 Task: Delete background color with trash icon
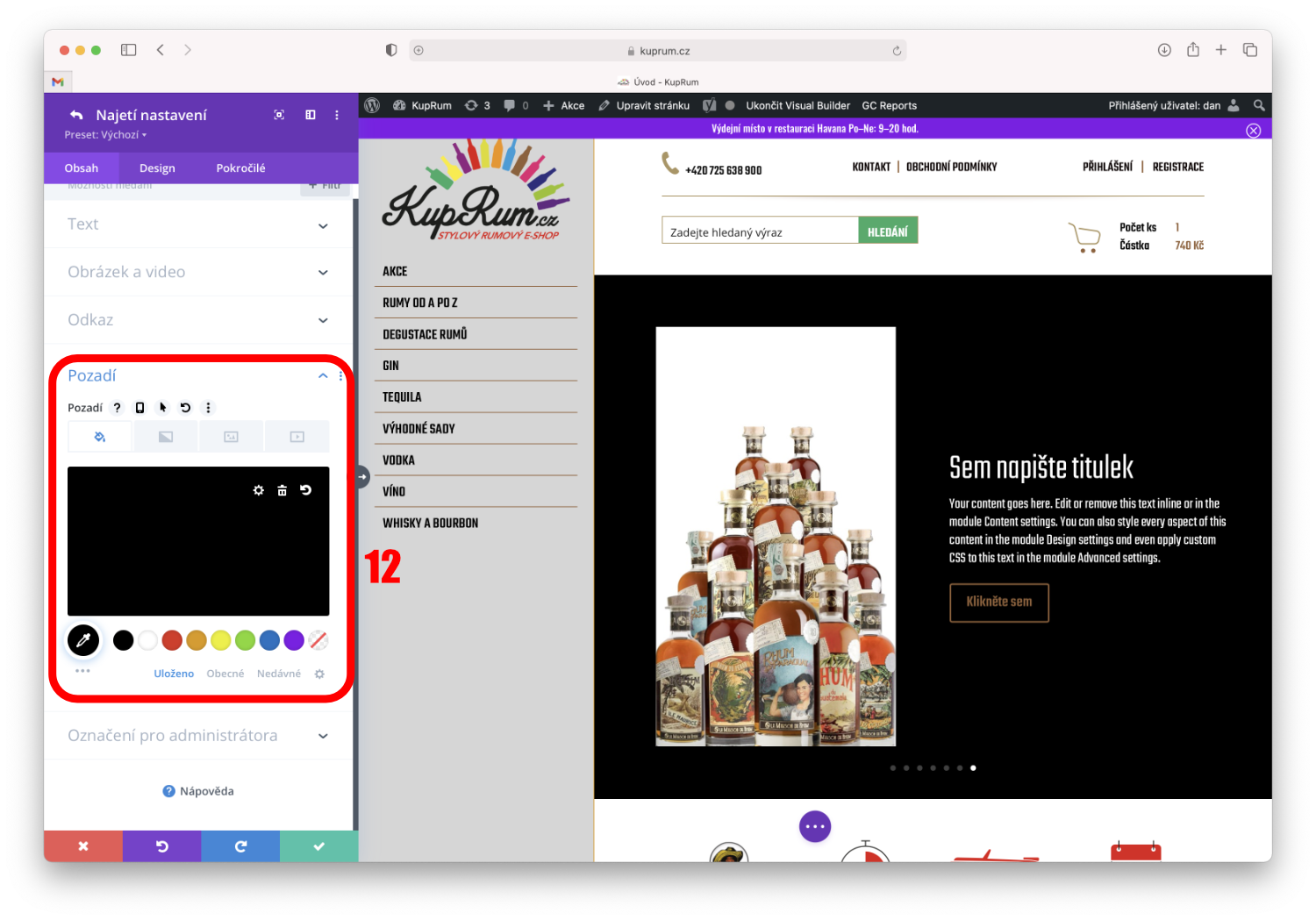tap(282, 490)
